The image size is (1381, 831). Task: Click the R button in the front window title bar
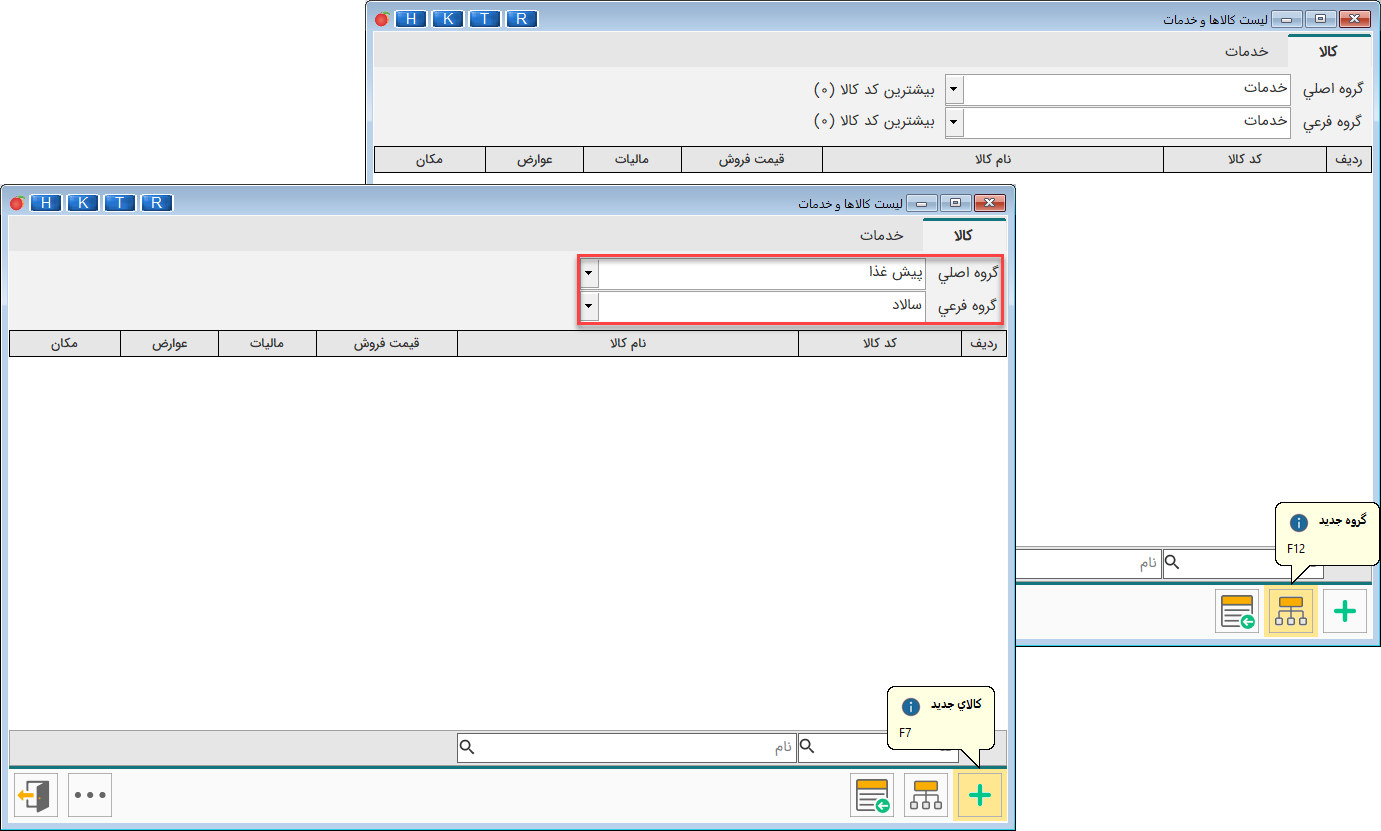click(x=157, y=203)
